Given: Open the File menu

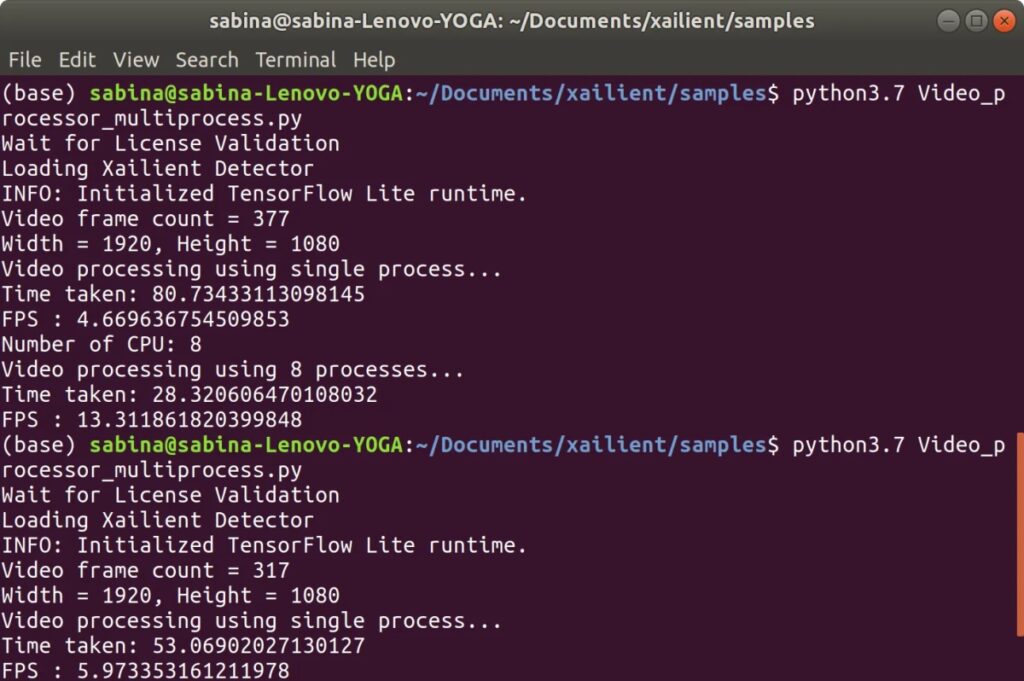Looking at the screenshot, I should pos(24,60).
